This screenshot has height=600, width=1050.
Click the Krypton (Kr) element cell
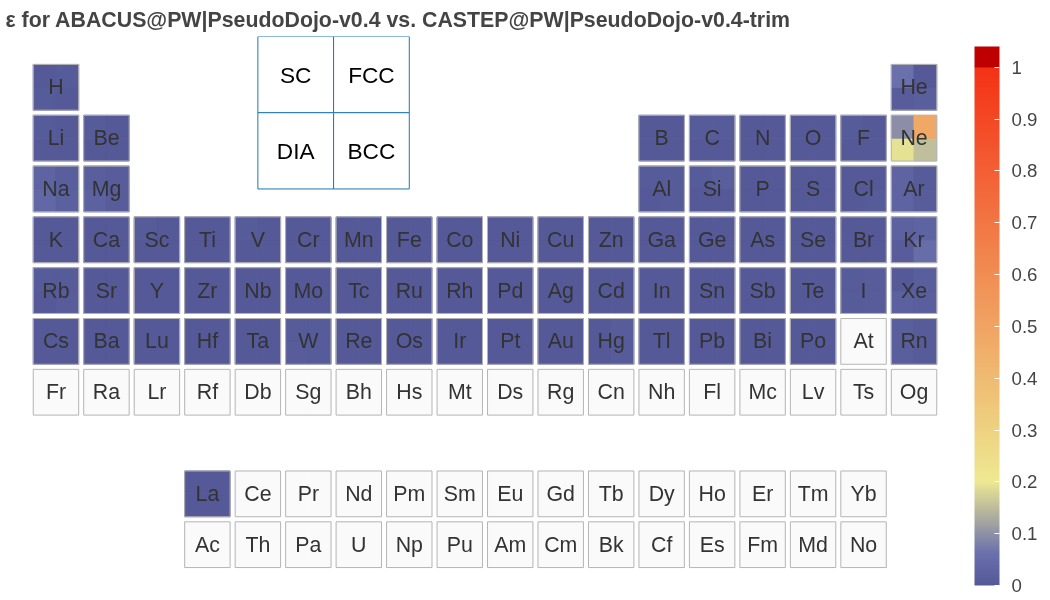[914, 240]
